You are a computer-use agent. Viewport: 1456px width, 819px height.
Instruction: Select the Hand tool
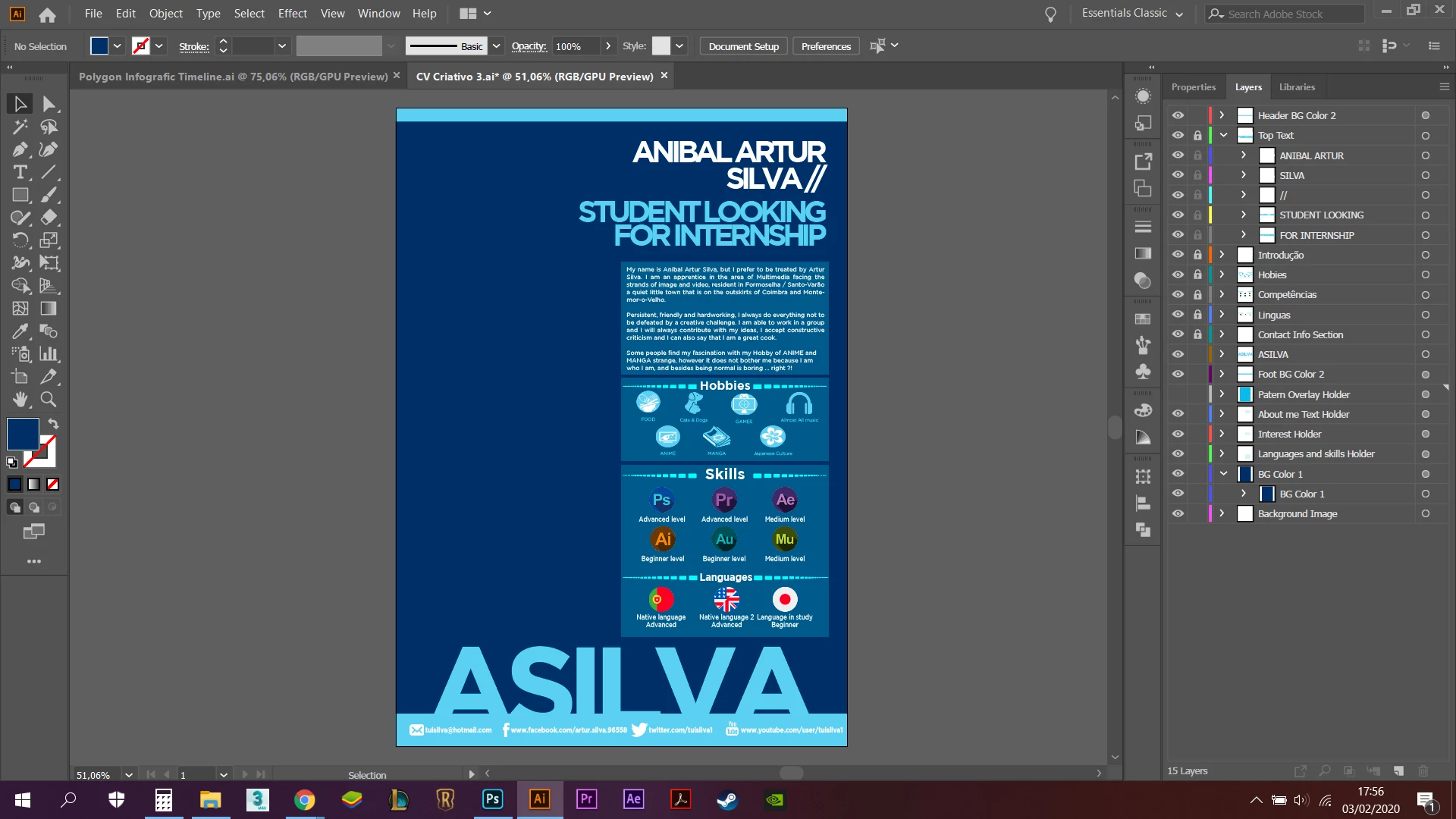(20, 399)
